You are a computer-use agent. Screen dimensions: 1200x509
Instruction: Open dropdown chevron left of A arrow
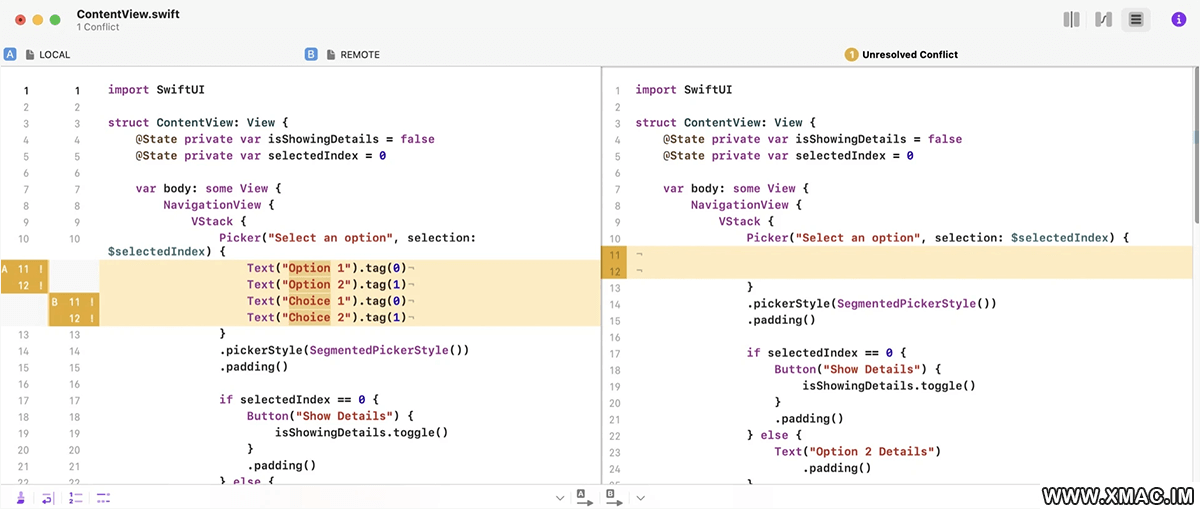pyautogui.click(x=560, y=498)
